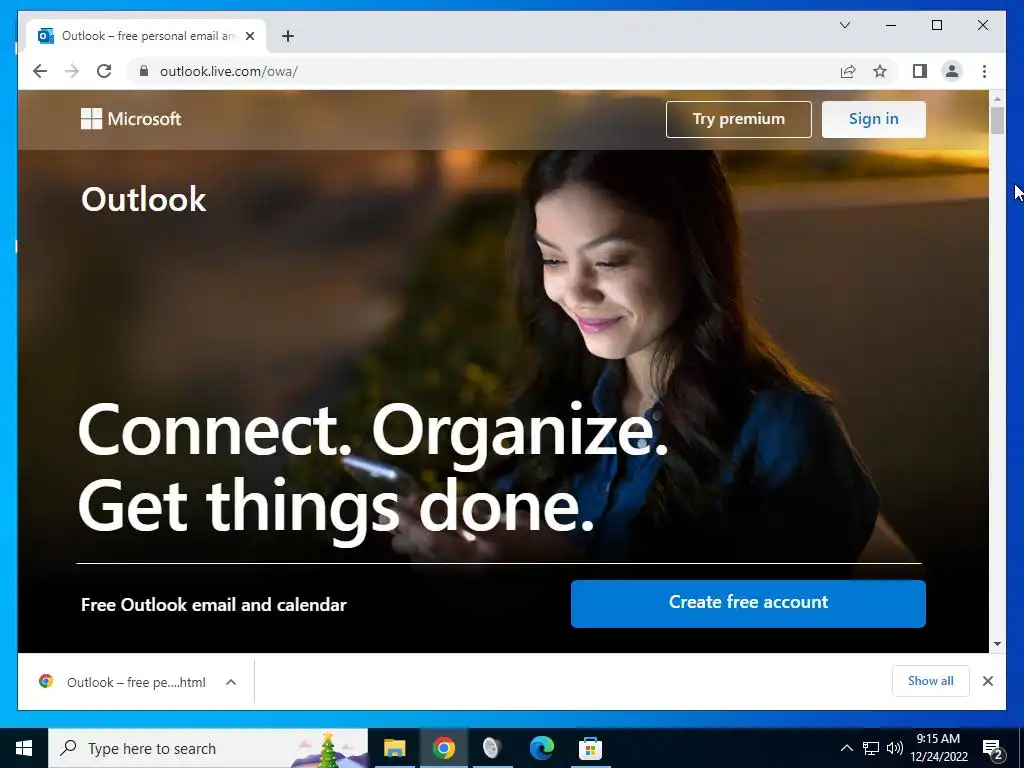Open Microsoft Store from the taskbar
The image size is (1024, 768).
(x=590, y=748)
